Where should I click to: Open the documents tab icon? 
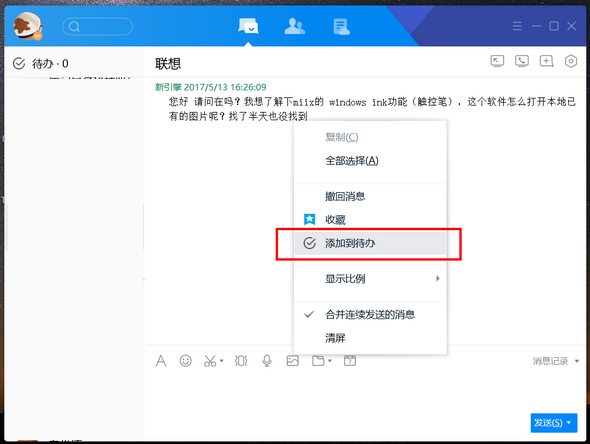pyautogui.click(x=341, y=27)
